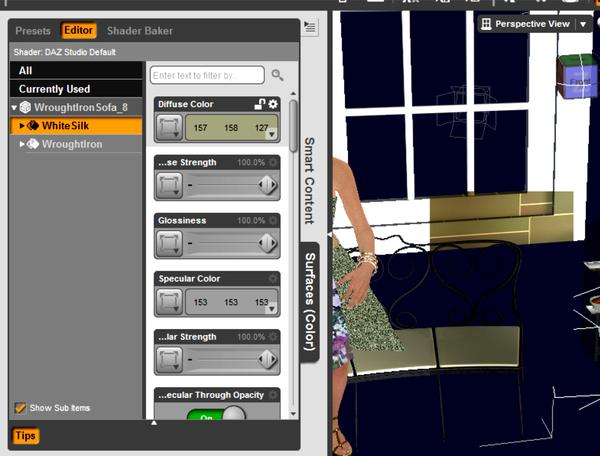The width and height of the screenshot is (600, 456).
Task: Open the pane options menu icon
Action: [x=310, y=27]
